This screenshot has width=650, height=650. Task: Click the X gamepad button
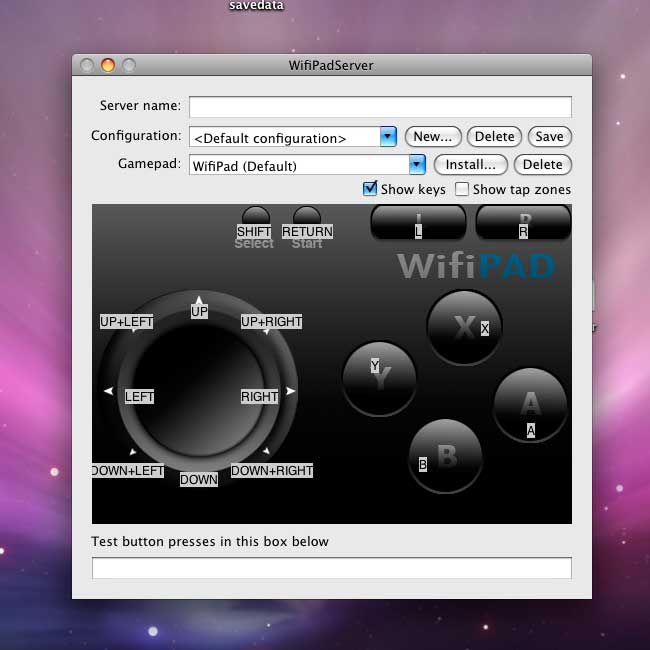[464, 327]
